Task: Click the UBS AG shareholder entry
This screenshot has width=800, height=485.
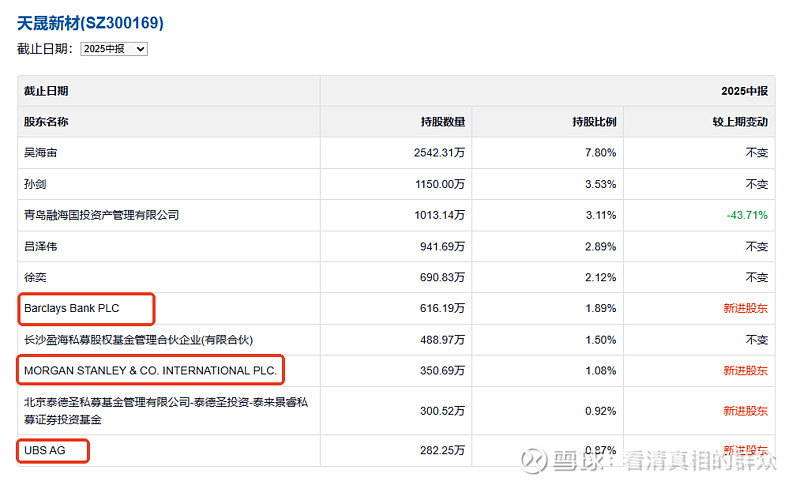Action: [43, 450]
